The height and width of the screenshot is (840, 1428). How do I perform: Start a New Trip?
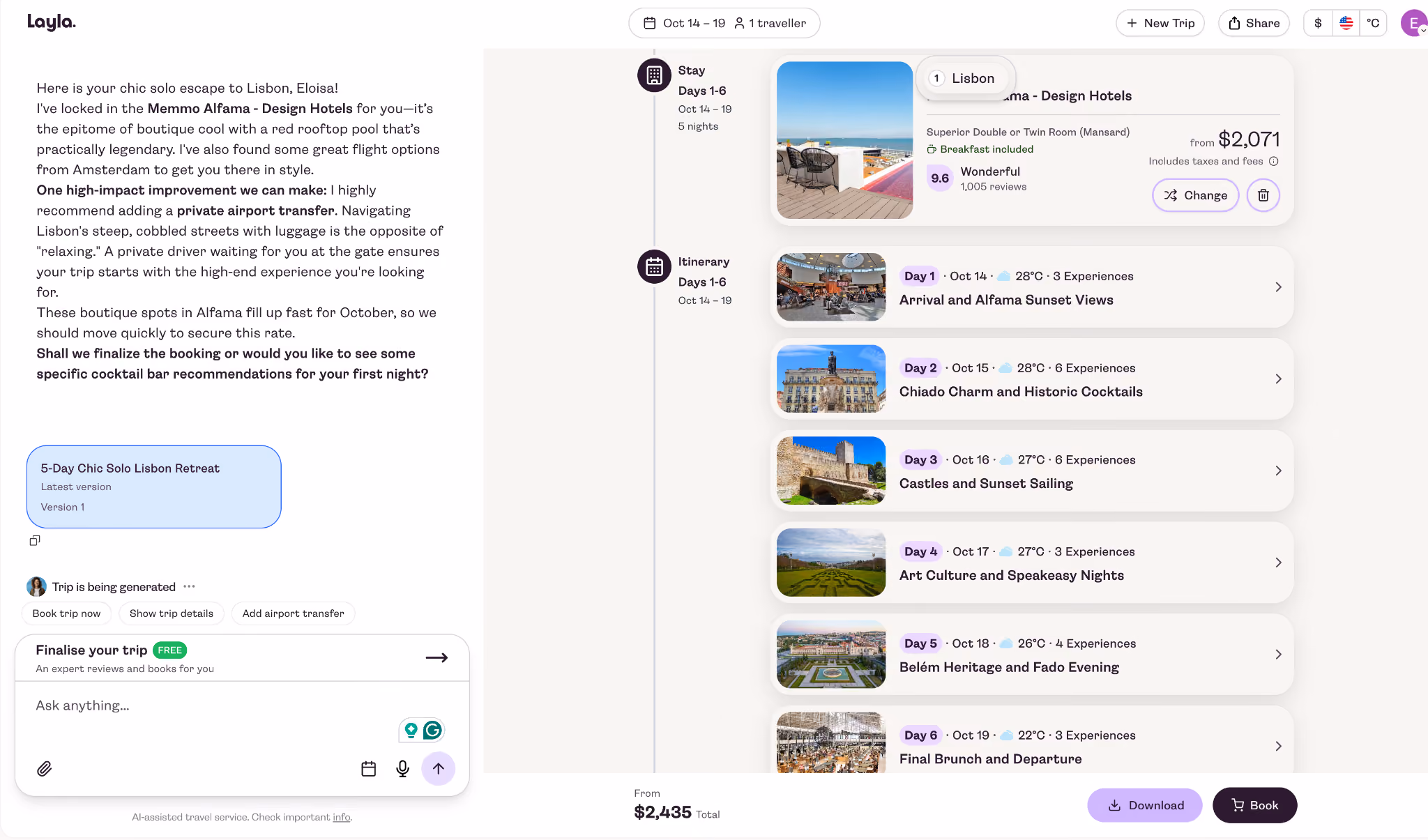click(1160, 23)
